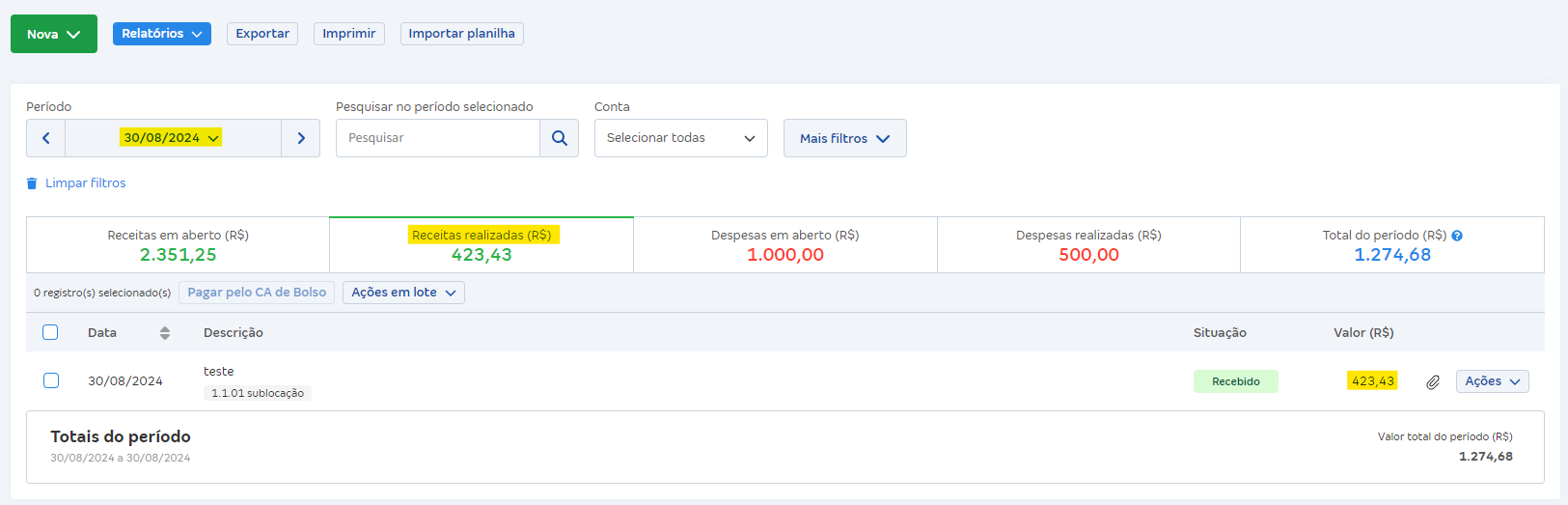
Task: Click the help icon beside Total do período
Action: tap(1457, 236)
